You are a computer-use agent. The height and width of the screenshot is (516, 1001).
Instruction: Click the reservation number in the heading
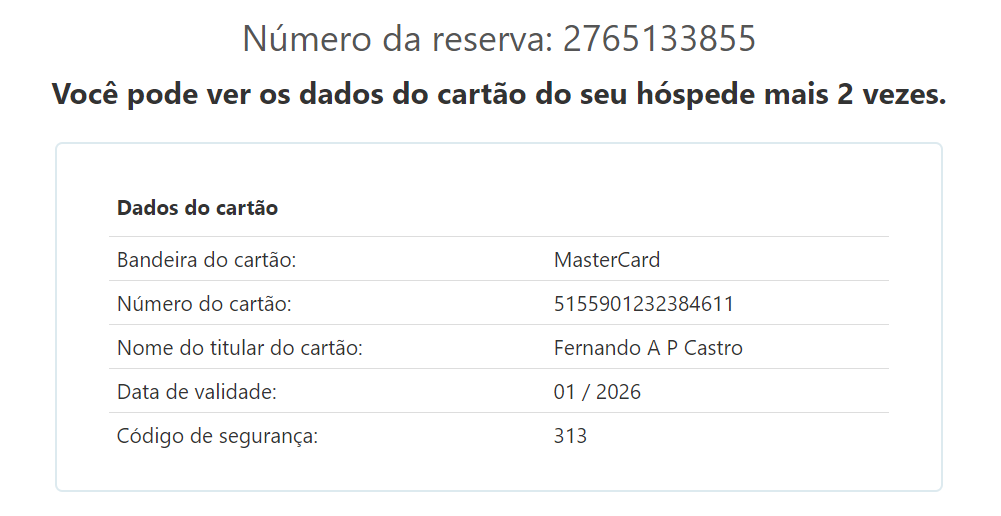659,39
